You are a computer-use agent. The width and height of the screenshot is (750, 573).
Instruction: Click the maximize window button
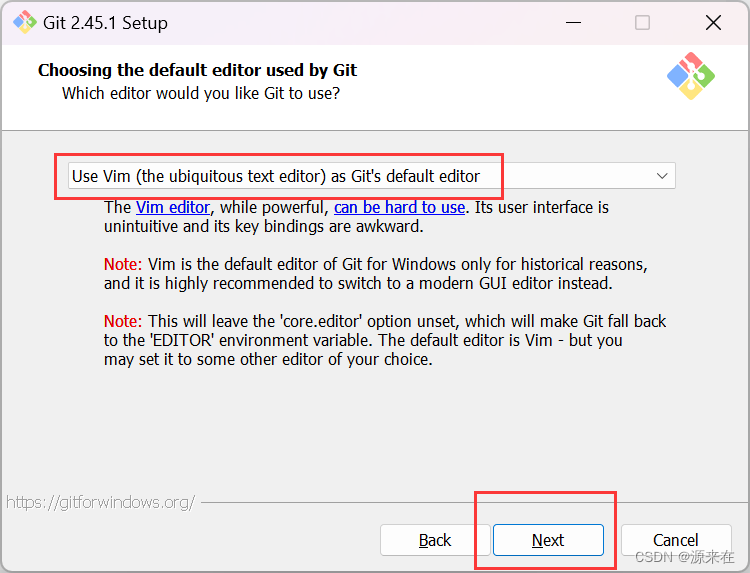642,22
